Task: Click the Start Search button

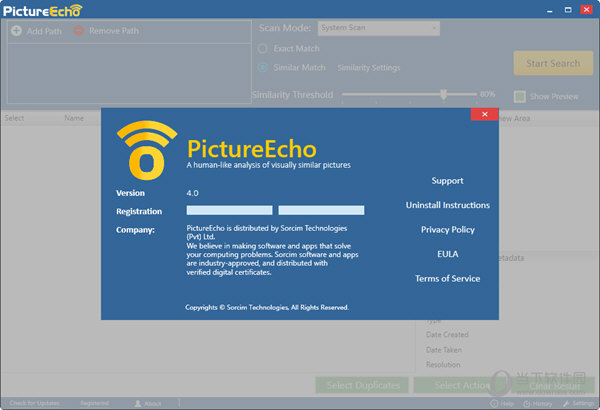Action: (x=553, y=63)
